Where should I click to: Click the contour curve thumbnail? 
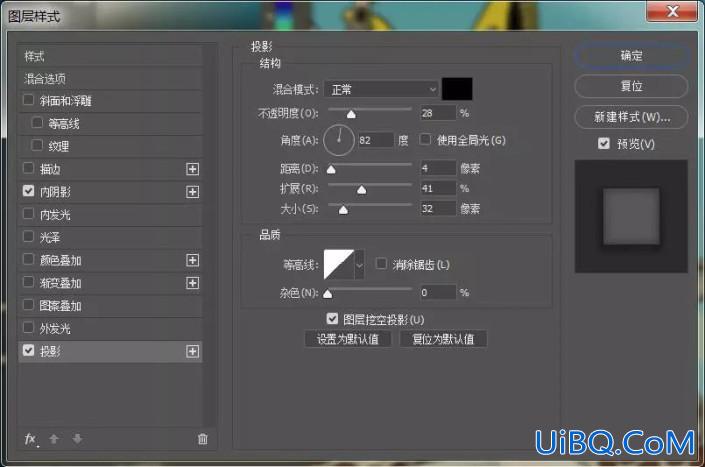tap(339, 265)
